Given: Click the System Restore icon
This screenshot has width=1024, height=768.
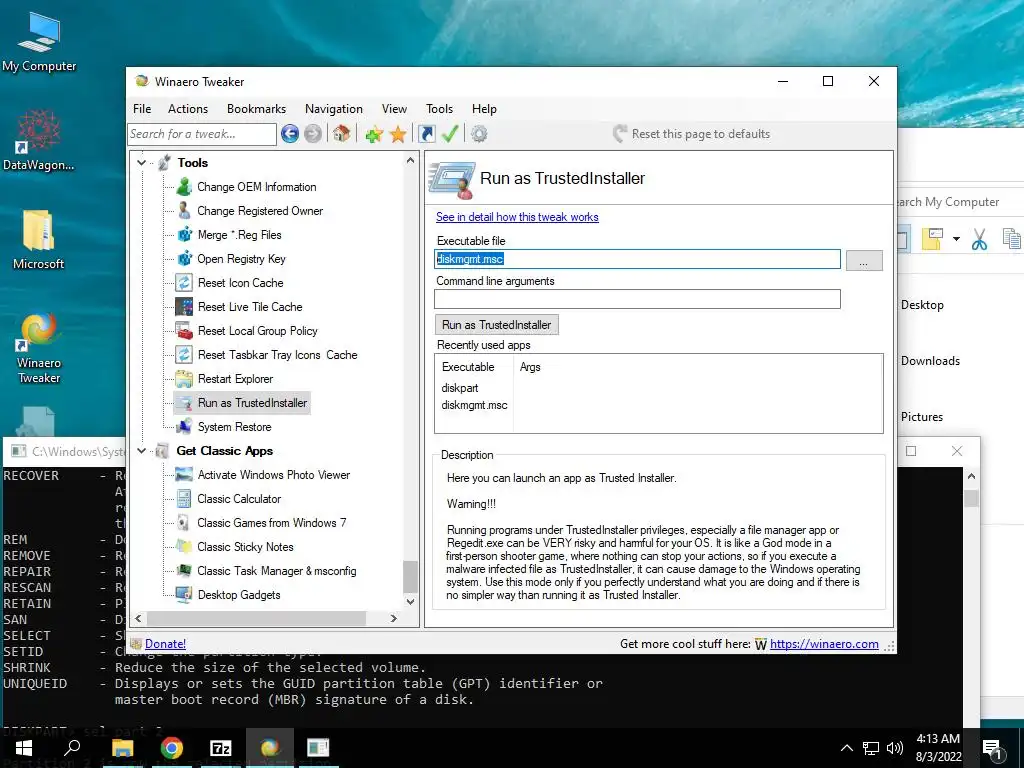Looking at the screenshot, I should point(184,426).
